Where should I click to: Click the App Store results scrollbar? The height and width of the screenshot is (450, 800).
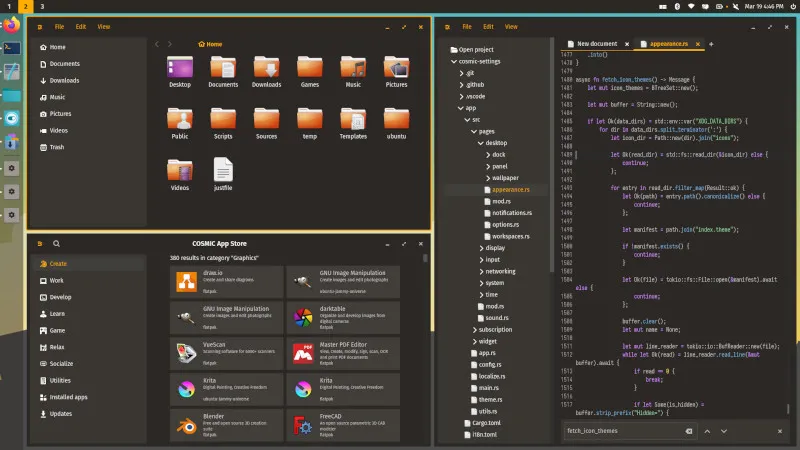point(425,258)
